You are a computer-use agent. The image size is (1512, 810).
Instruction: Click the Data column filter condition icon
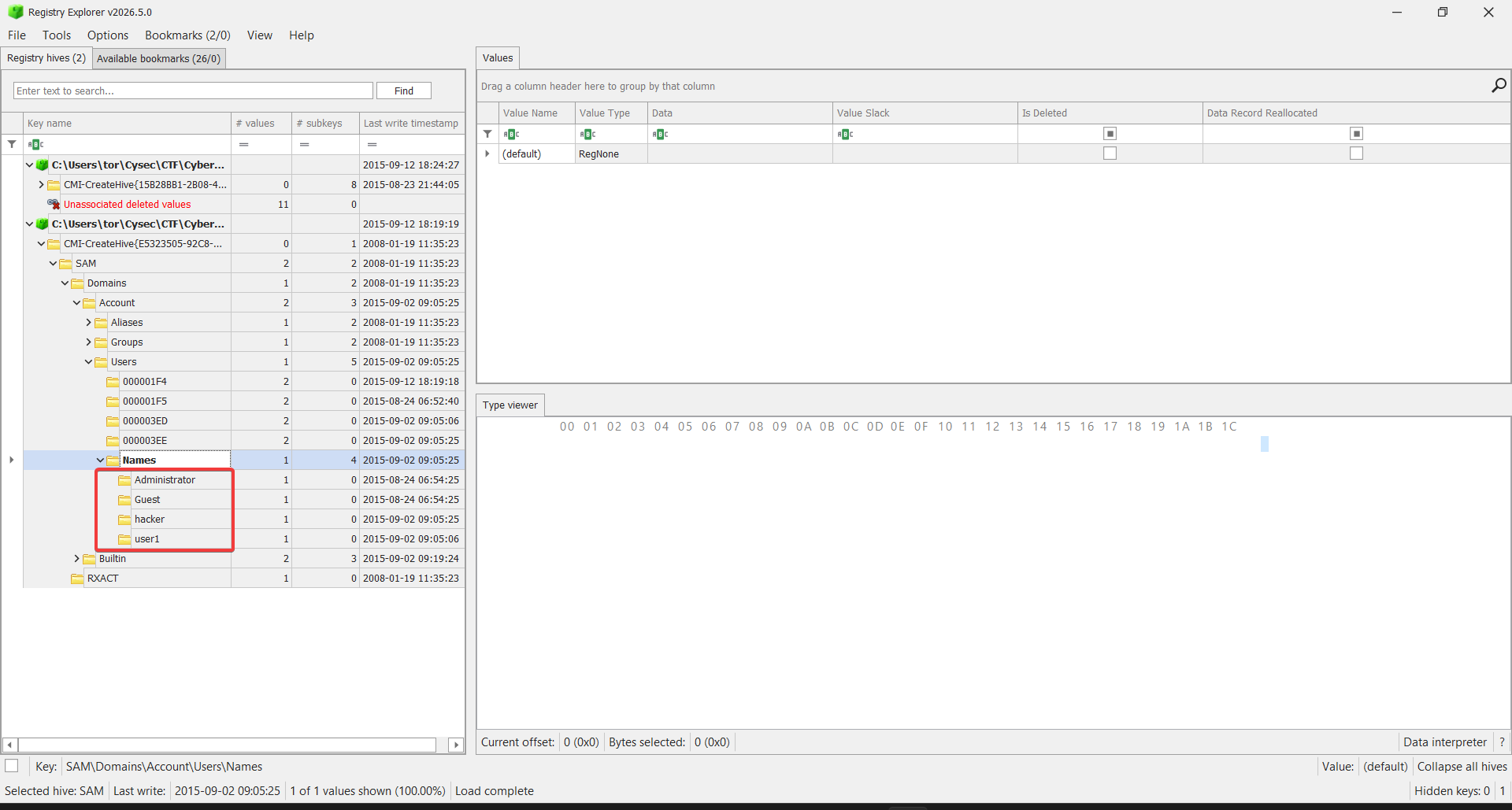(x=660, y=134)
